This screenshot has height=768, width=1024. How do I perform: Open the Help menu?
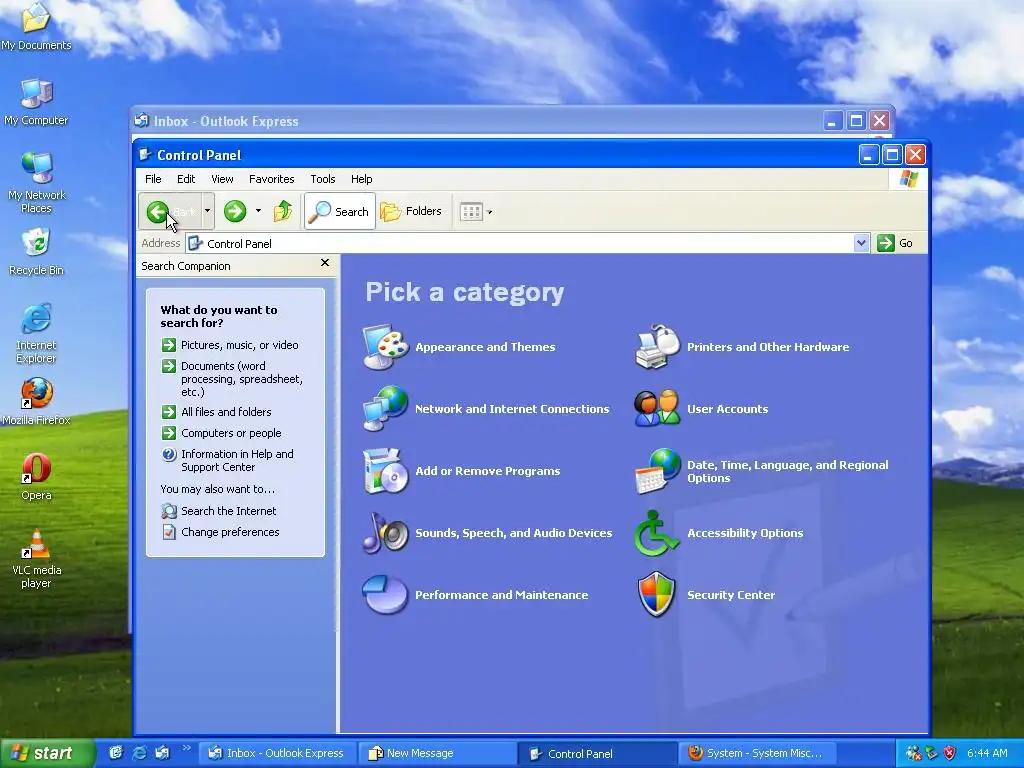click(361, 179)
